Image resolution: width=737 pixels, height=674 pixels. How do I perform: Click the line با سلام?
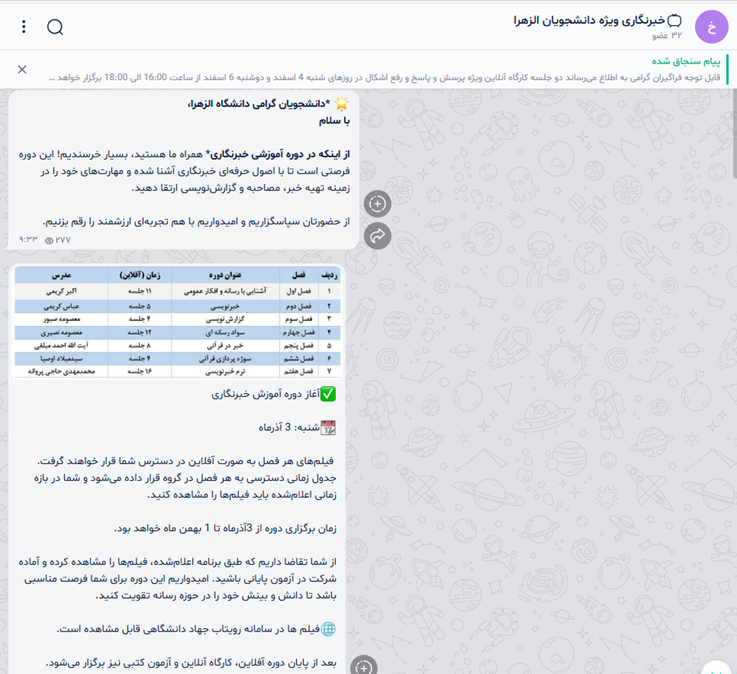334,121
